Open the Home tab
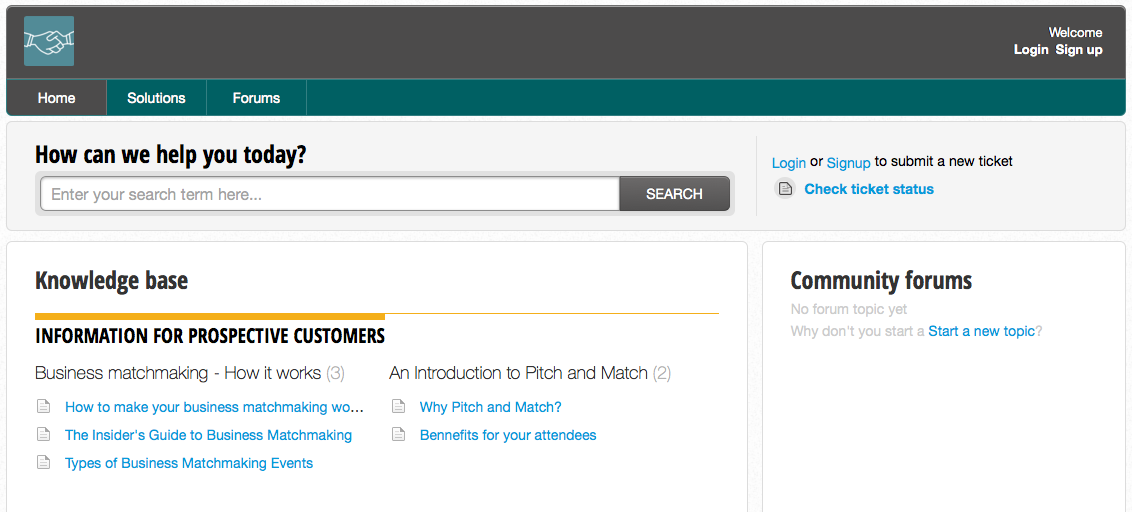 click(56, 97)
